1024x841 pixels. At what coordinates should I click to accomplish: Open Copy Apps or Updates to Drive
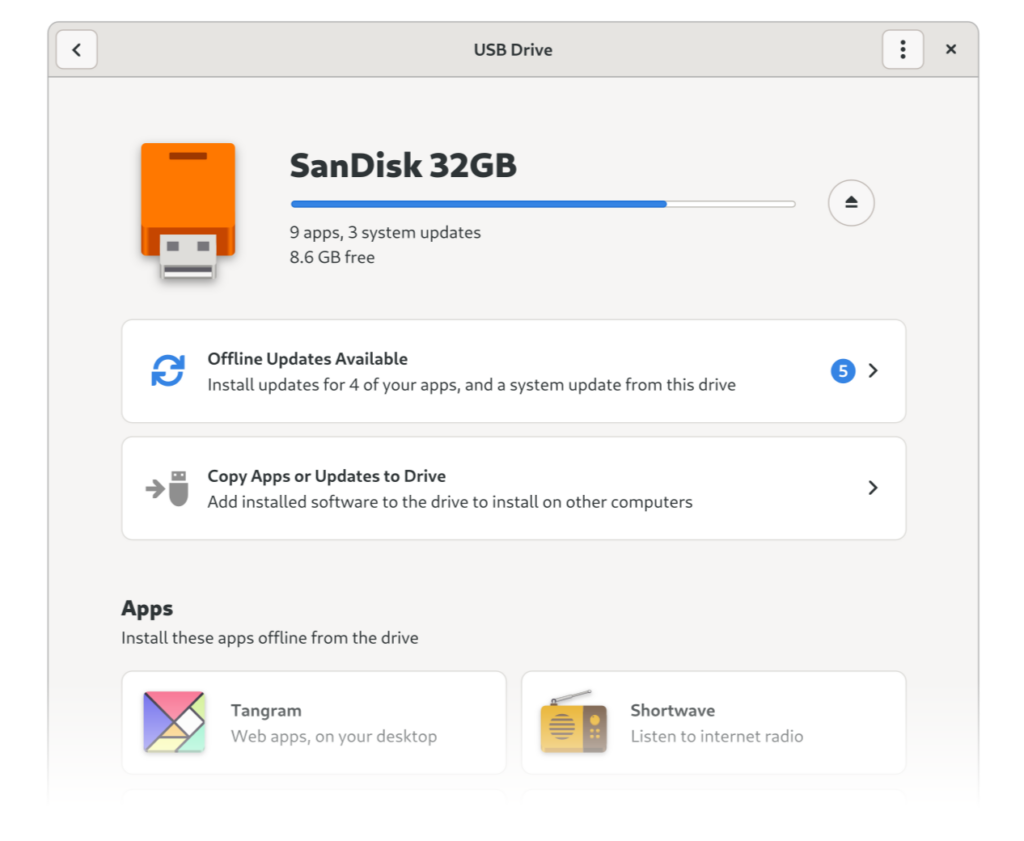pyautogui.click(x=513, y=488)
